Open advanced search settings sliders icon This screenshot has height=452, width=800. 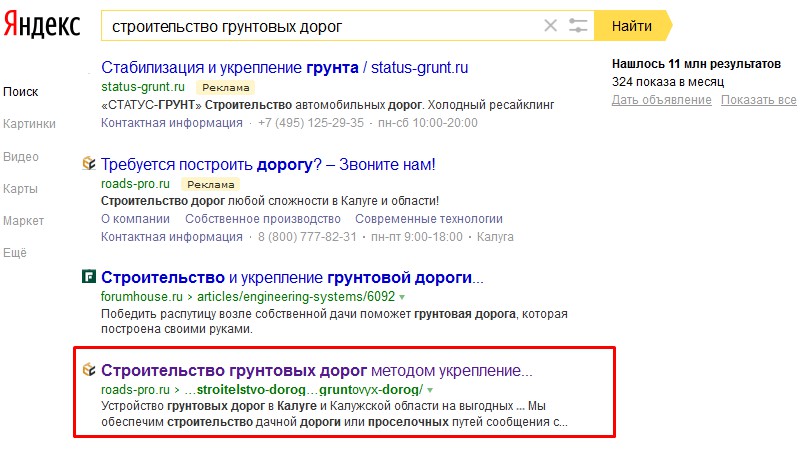pos(578,26)
